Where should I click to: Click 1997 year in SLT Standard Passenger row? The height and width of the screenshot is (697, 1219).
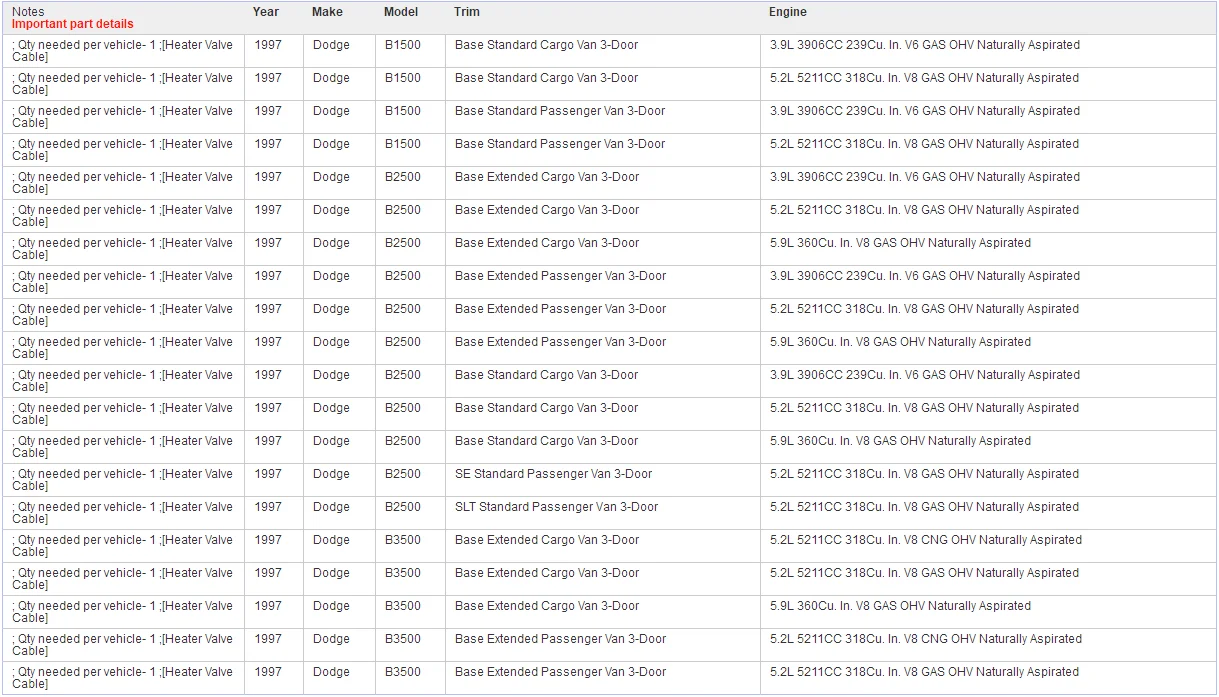tap(268, 507)
